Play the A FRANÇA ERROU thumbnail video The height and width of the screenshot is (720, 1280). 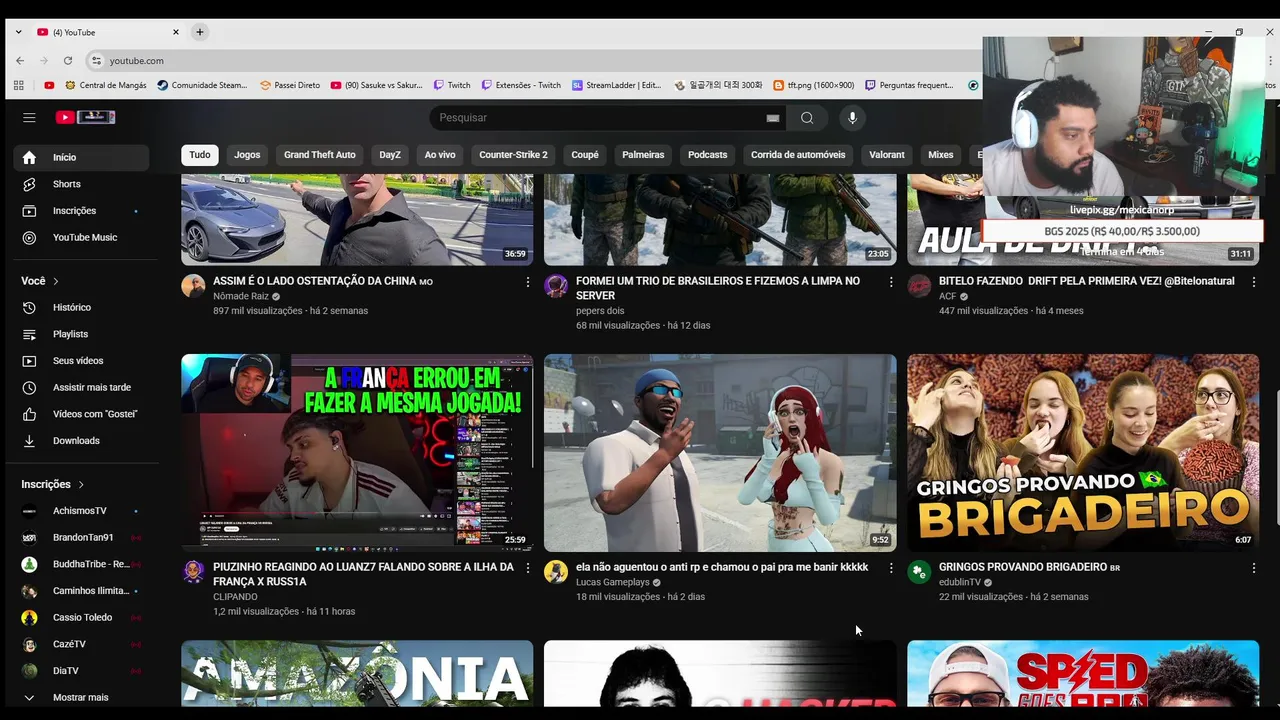tap(357, 452)
